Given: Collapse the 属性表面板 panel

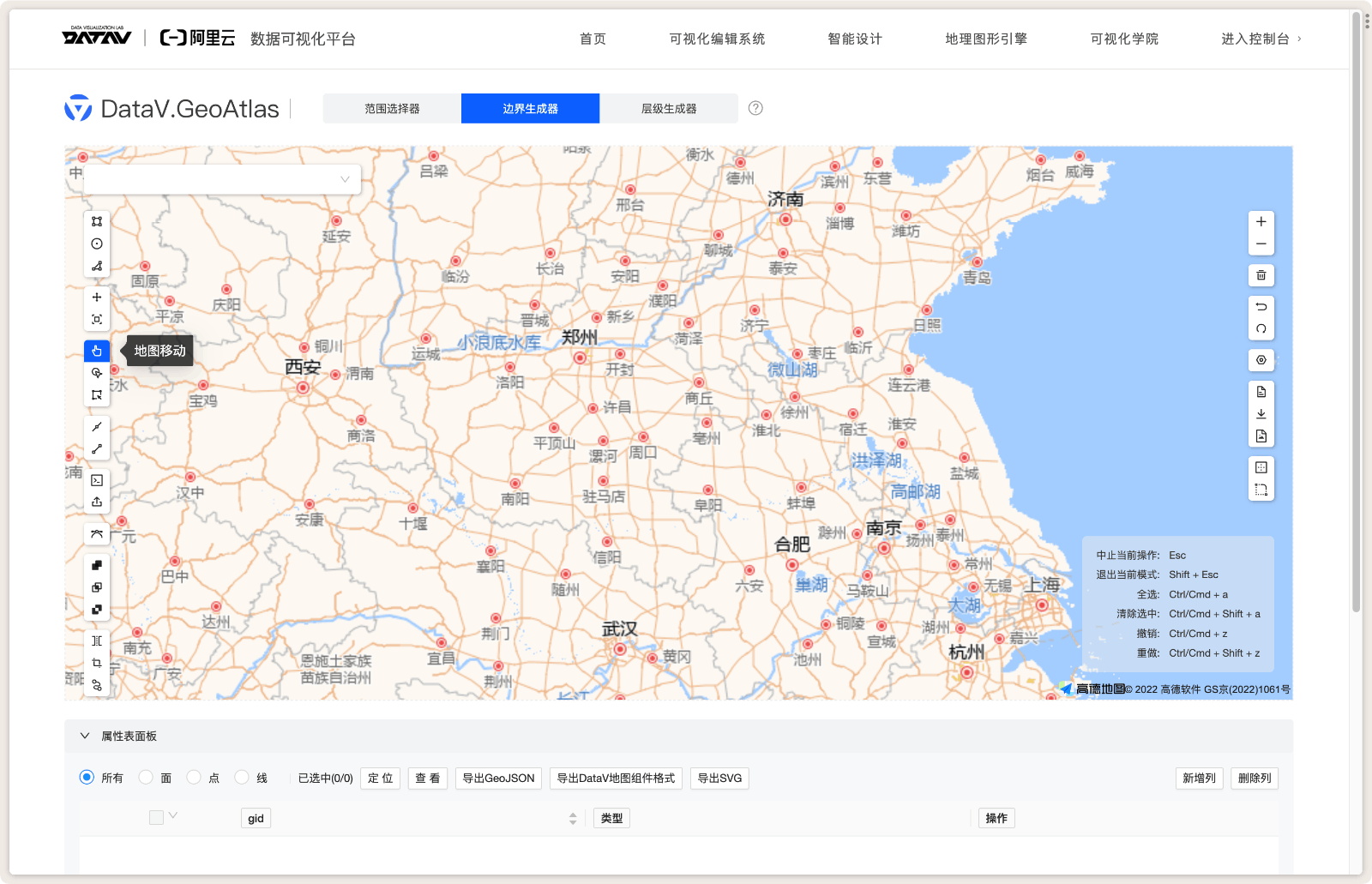Looking at the screenshot, I should click(85, 736).
